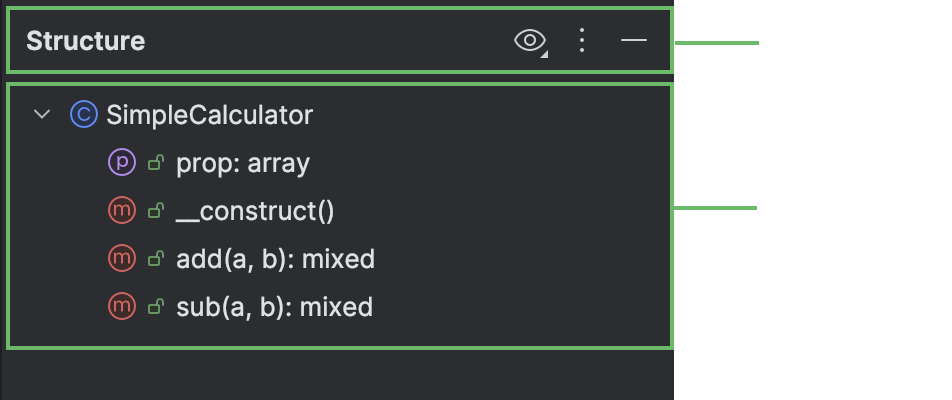
Task: Click the purple property icon for prop
Action: tap(120, 162)
